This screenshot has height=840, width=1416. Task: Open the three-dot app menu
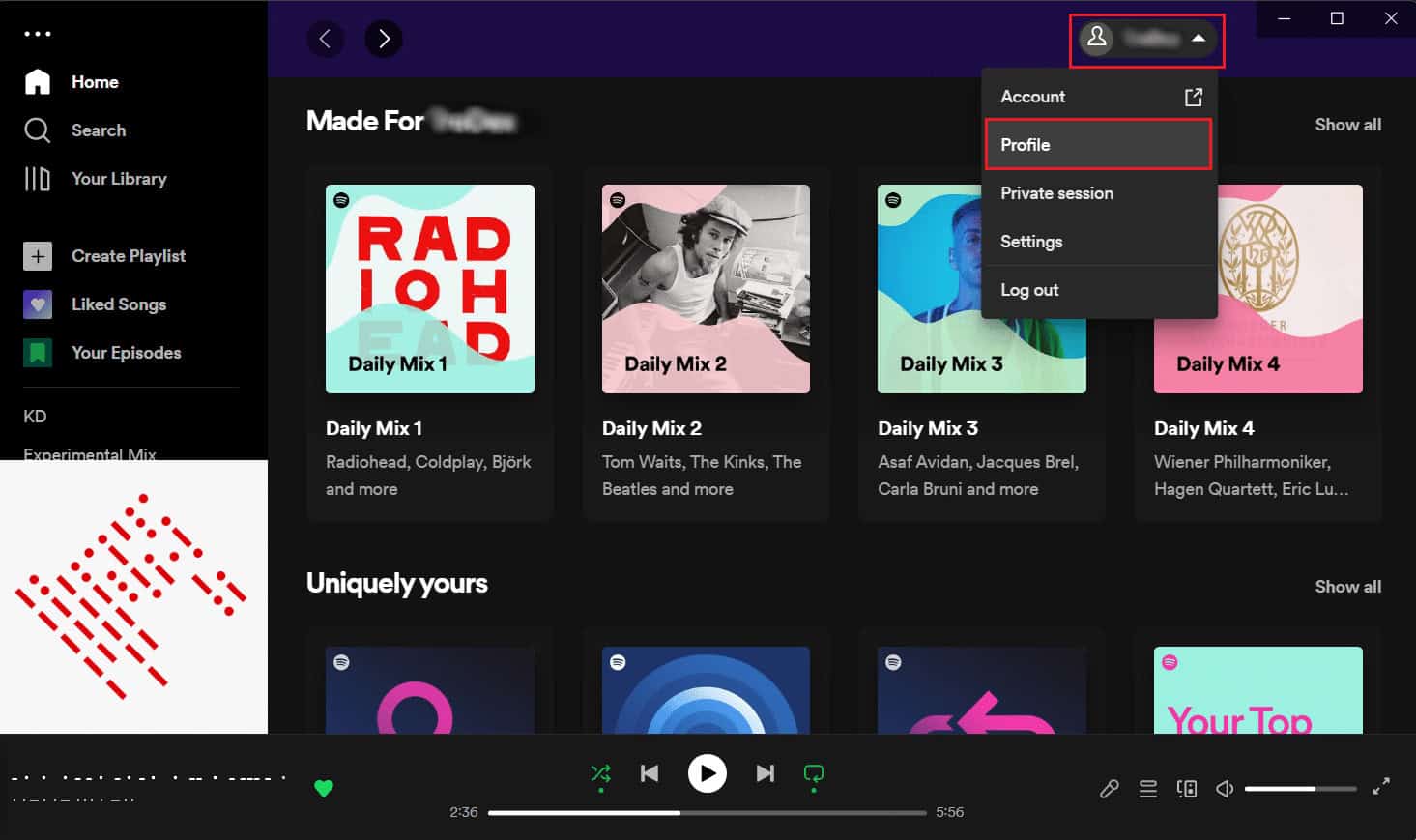point(37,34)
